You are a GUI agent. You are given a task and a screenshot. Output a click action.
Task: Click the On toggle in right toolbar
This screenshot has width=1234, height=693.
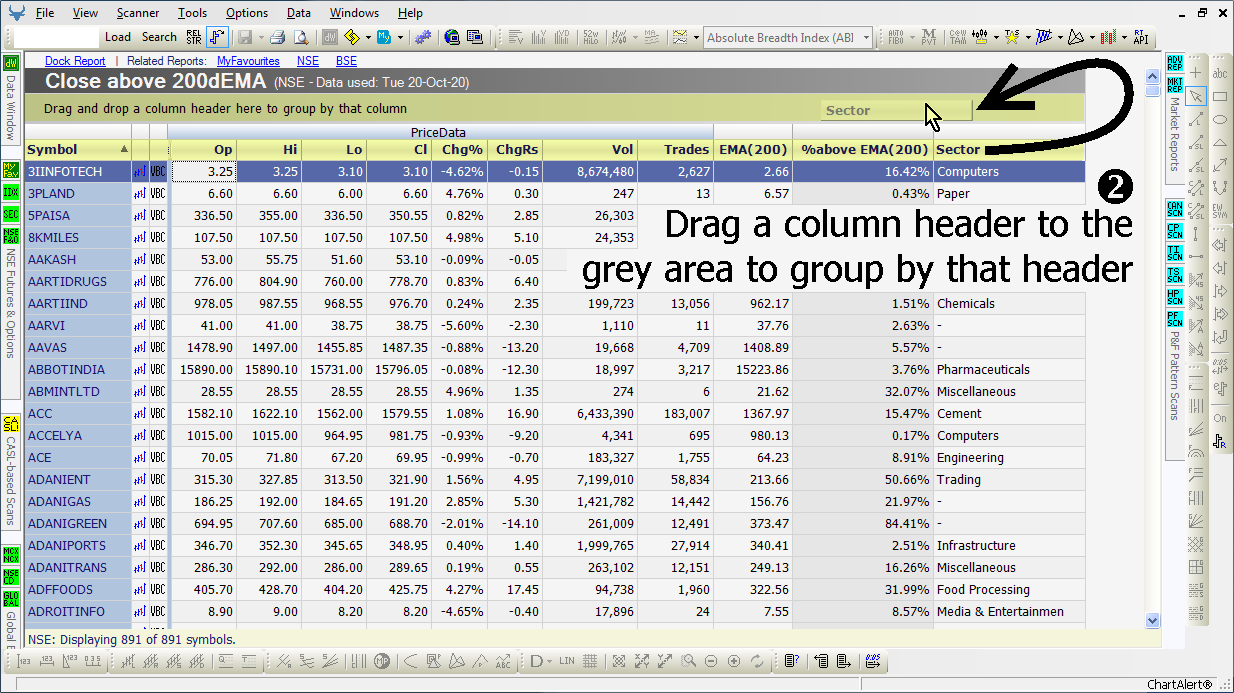pyautogui.click(x=1220, y=418)
